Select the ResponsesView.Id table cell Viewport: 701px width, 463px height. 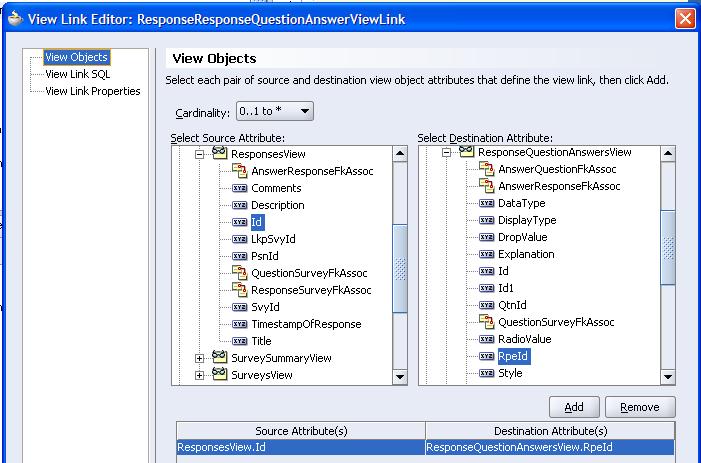[301, 447]
